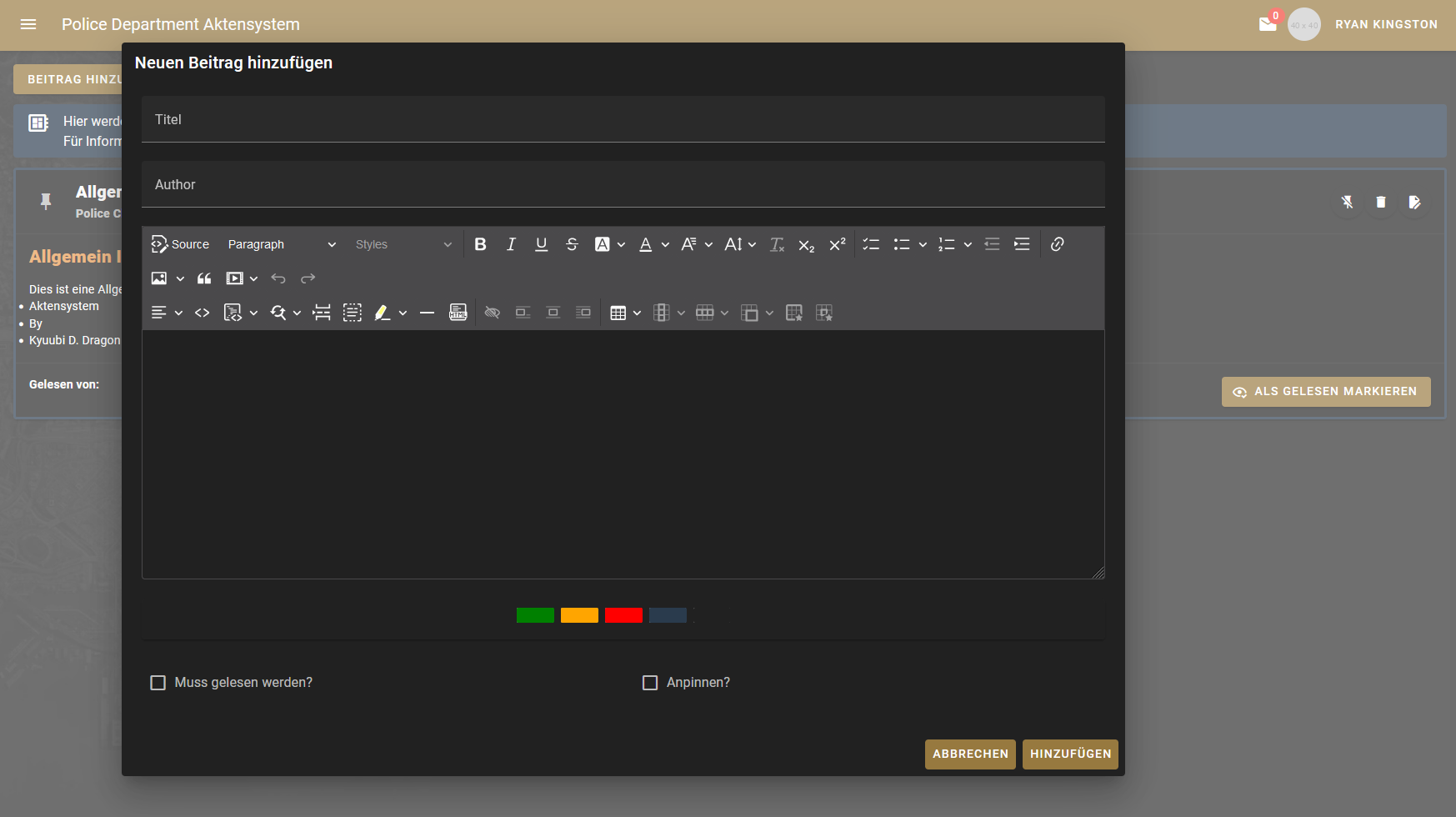Apply strikethrough formatting

(572, 244)
